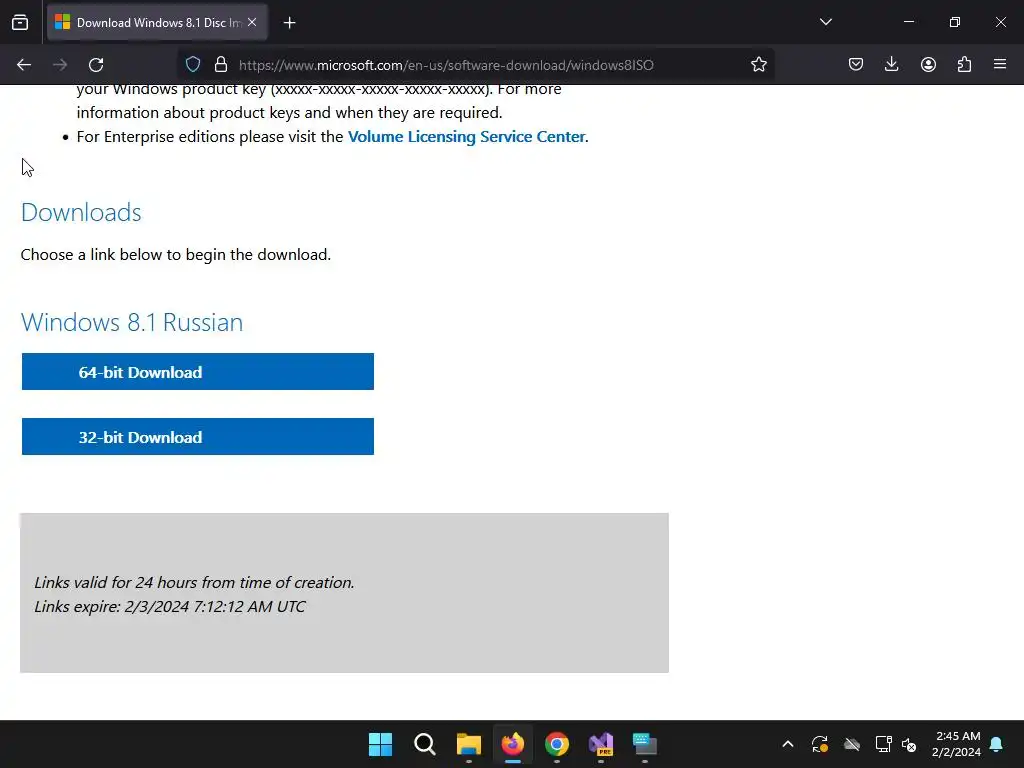Open Google Chrome from taskbar
This screenshot has height=768, width=1024.
click(556, 744)
